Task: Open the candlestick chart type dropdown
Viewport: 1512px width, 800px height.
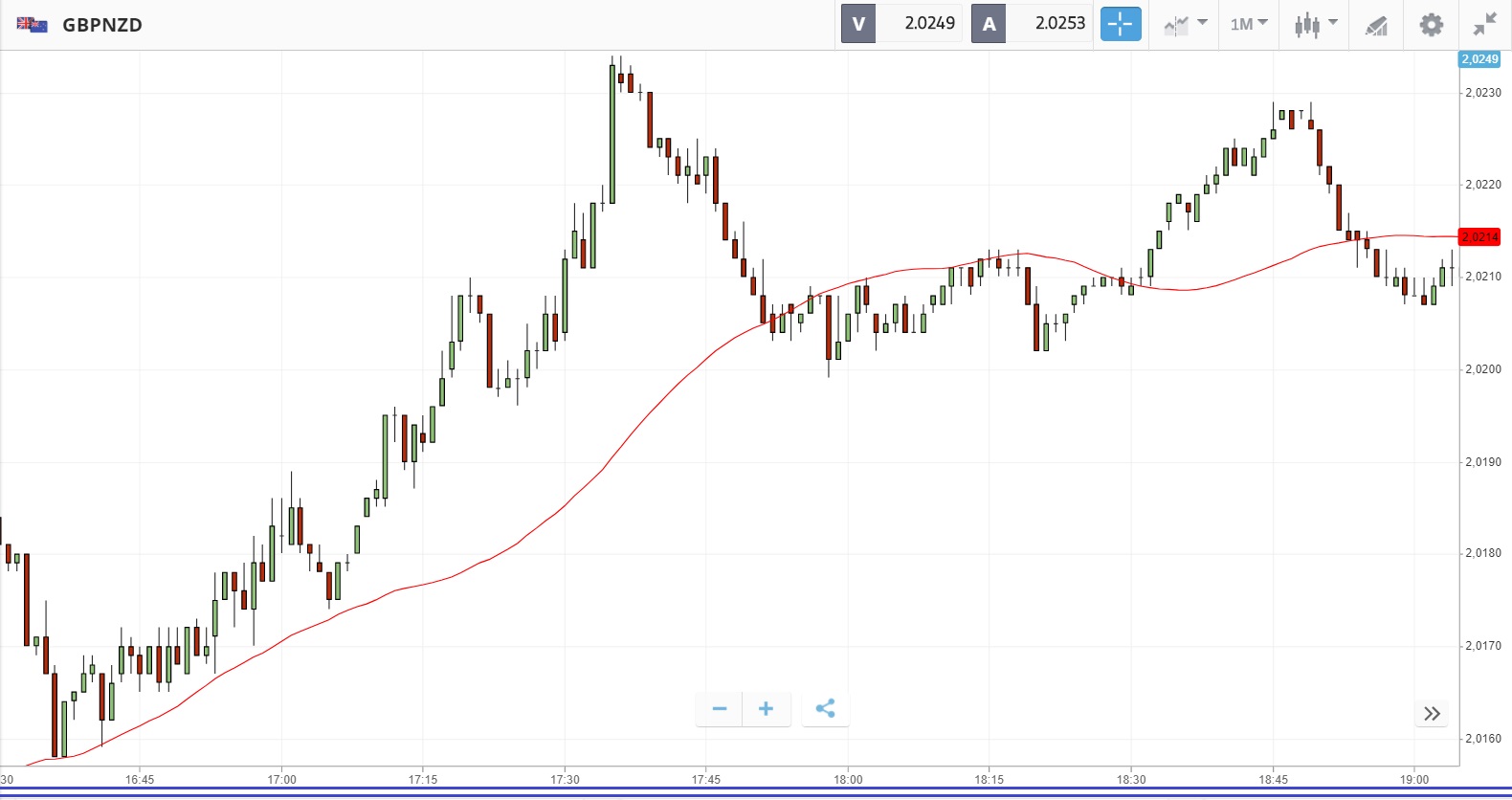Action: tap(1316, 24)
